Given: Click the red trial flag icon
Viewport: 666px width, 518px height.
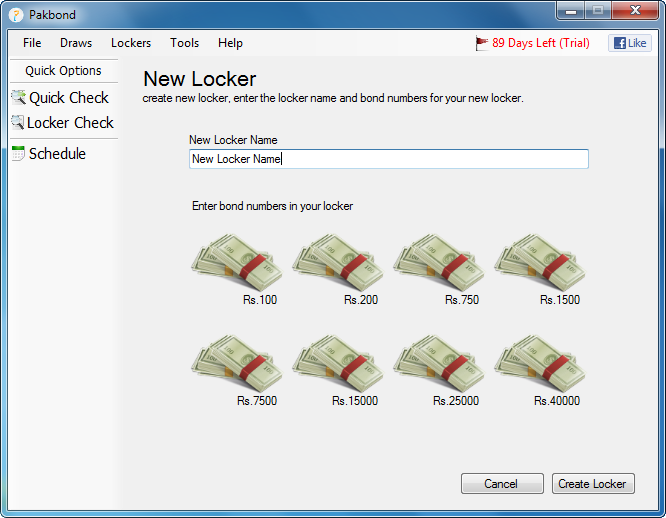Looking at the screenshot, I should [482, 43].
